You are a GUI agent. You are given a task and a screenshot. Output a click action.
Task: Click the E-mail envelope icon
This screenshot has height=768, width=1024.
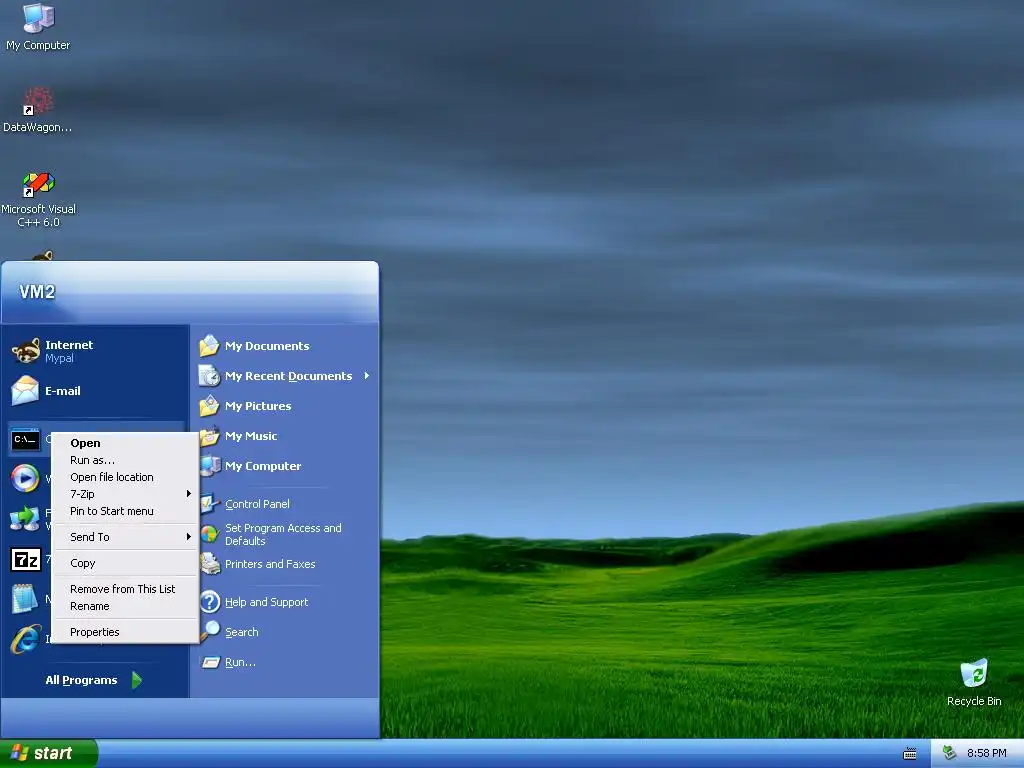coord(25,391)
